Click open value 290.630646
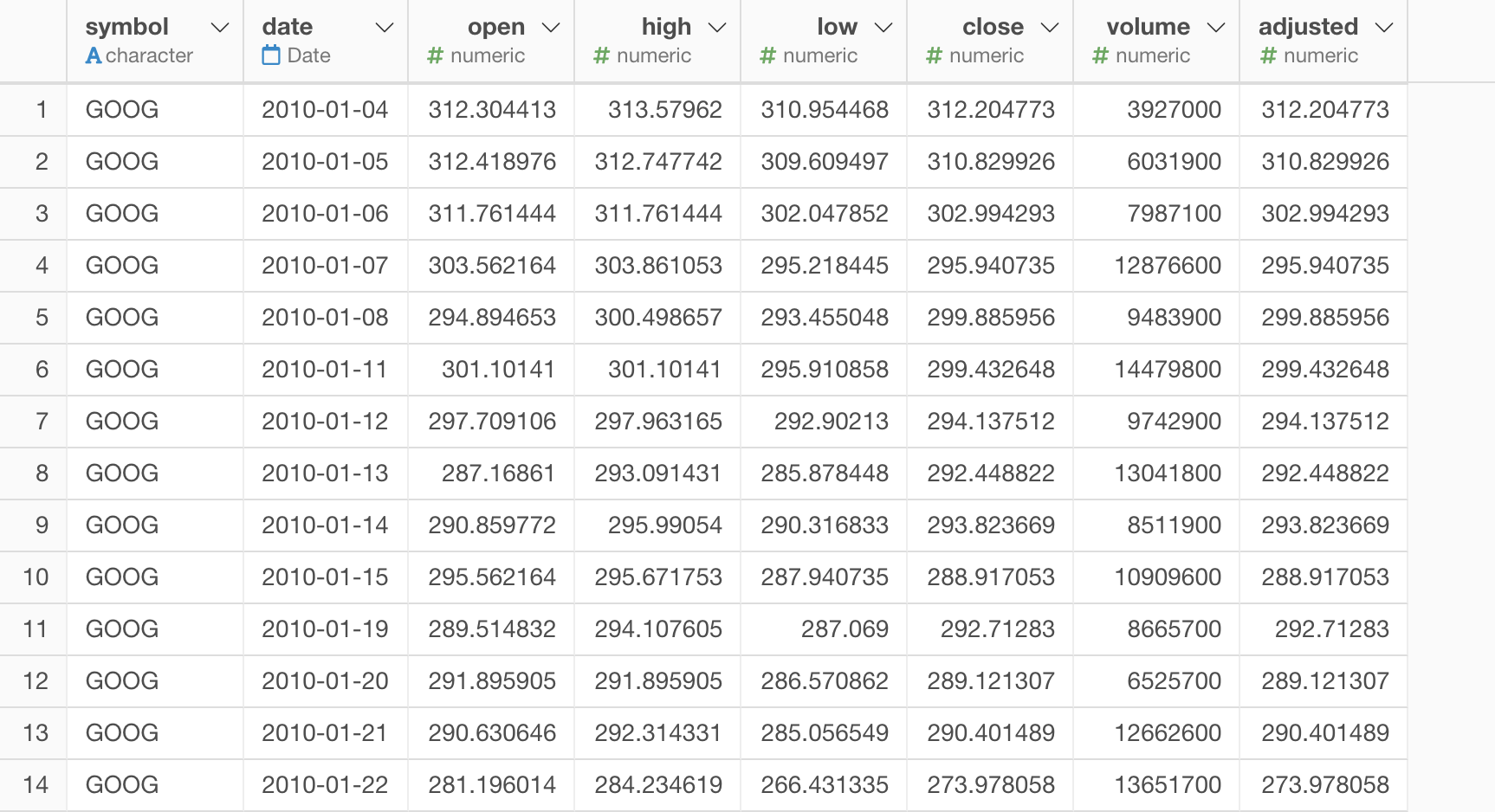 (492, 733)
